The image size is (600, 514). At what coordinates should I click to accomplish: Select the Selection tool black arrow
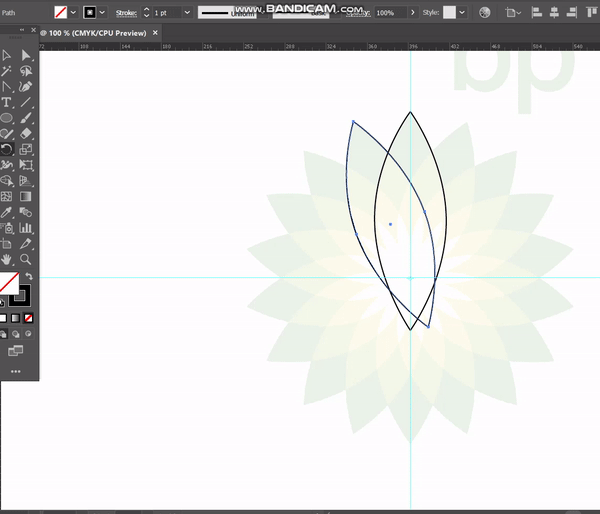point(6,55)
